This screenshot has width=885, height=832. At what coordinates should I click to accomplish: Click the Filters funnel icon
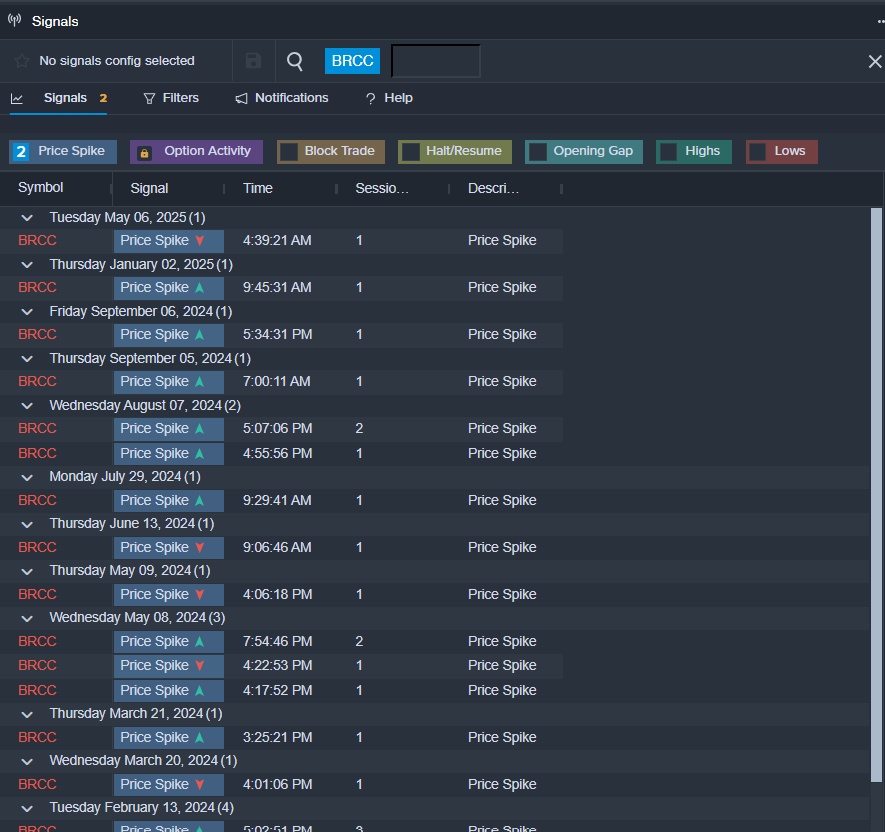[150, 98]
